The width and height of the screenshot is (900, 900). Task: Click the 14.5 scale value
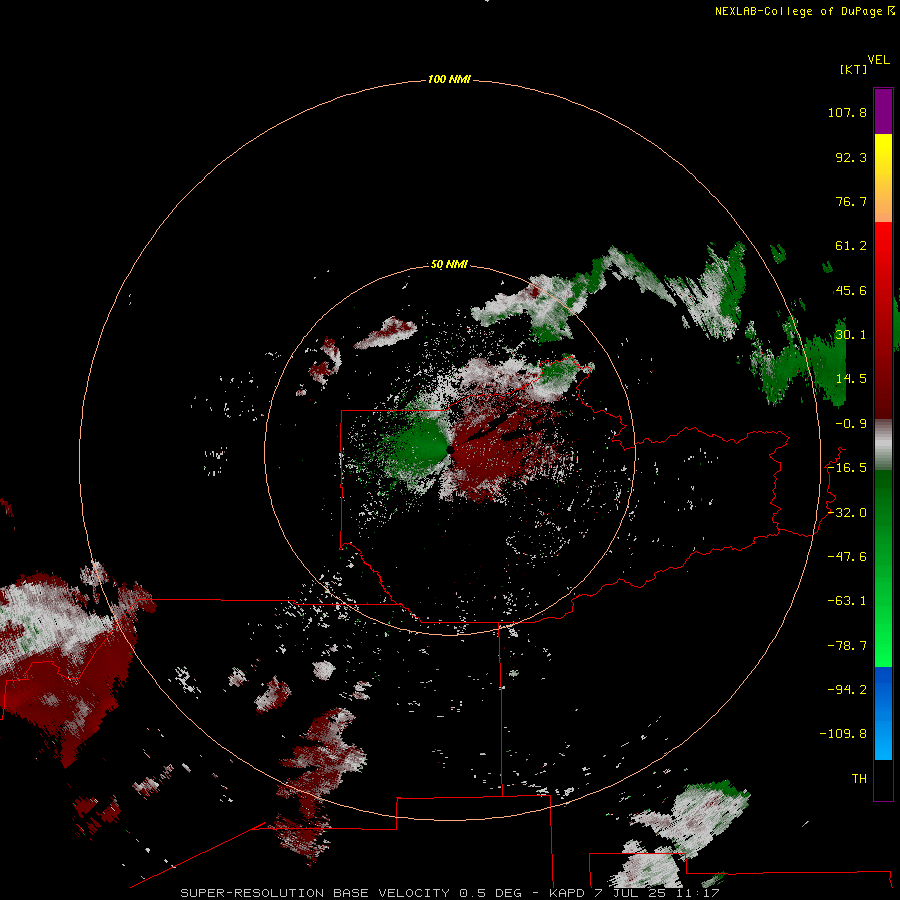coord(851,379)
